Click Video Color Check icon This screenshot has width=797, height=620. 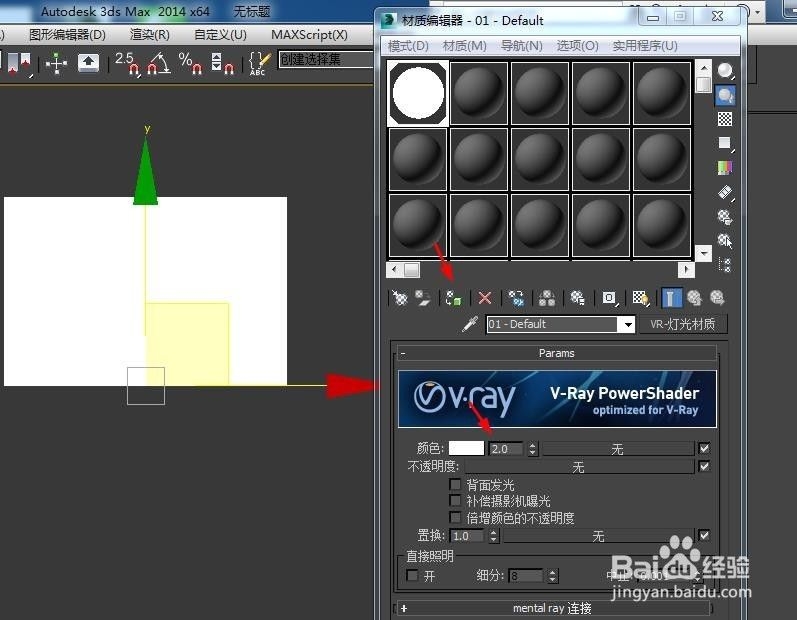click(725, 167)
